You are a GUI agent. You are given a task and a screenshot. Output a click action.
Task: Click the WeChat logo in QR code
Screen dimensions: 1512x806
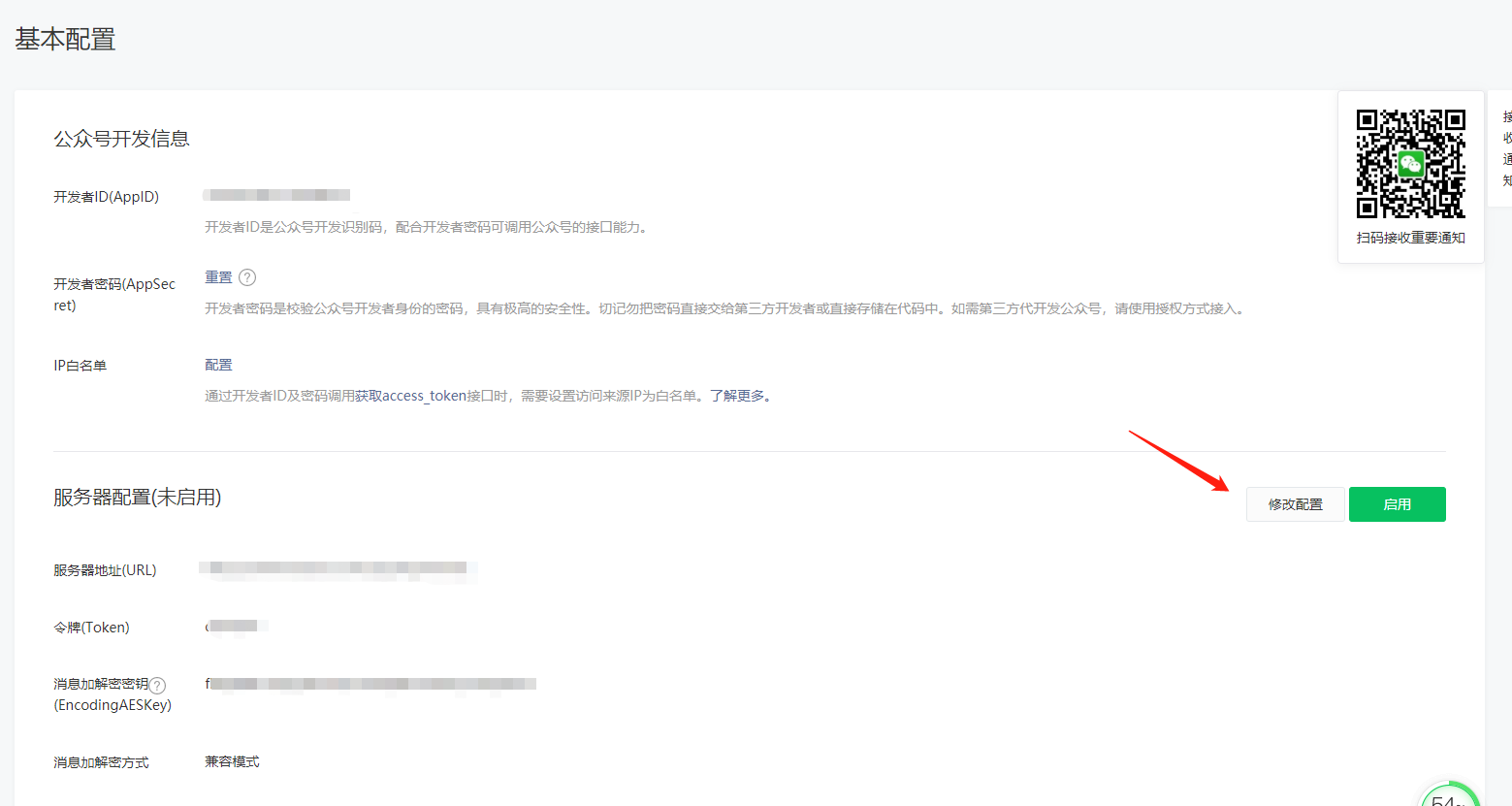1410,164
